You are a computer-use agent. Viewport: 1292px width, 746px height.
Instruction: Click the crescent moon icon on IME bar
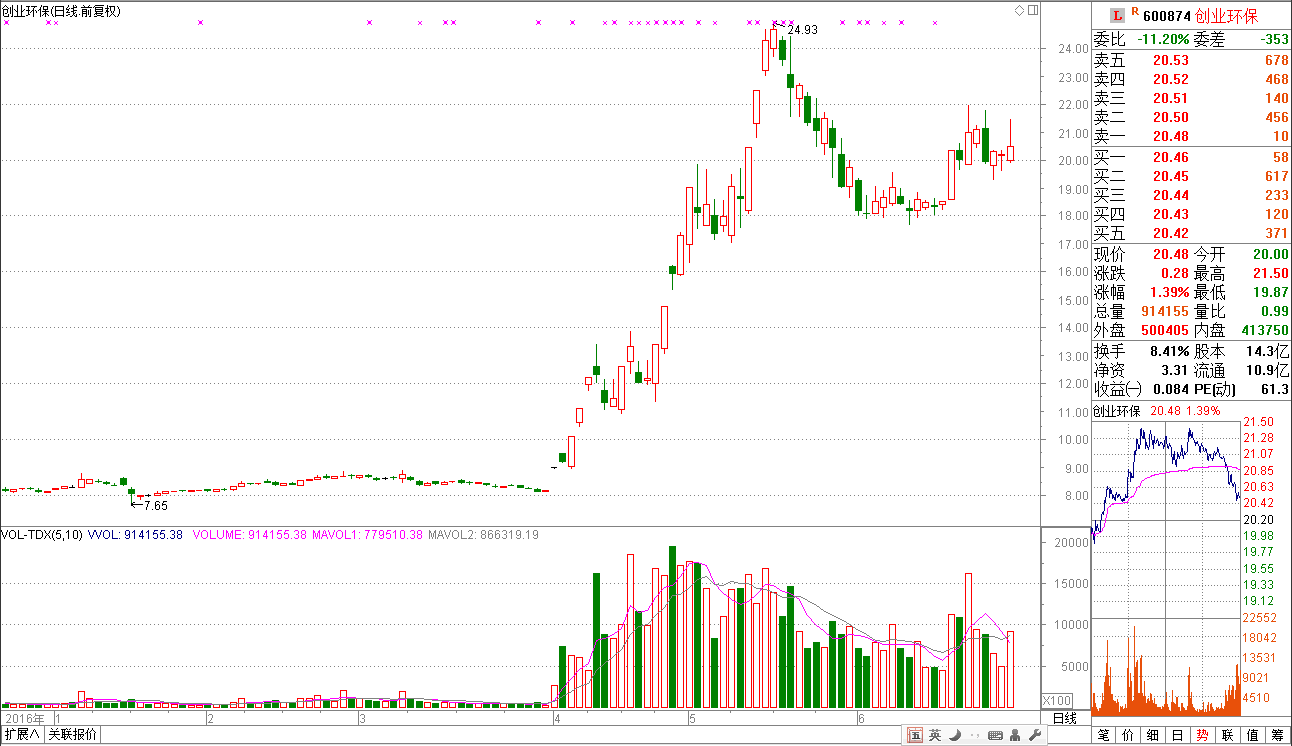(955, 735)
